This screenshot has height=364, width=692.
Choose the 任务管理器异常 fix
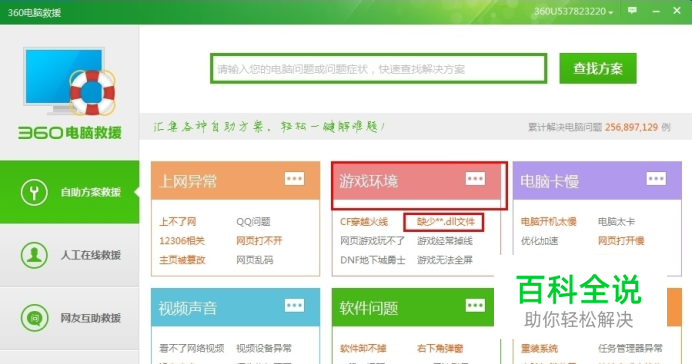pyautogui.click(x=630, y=348)
